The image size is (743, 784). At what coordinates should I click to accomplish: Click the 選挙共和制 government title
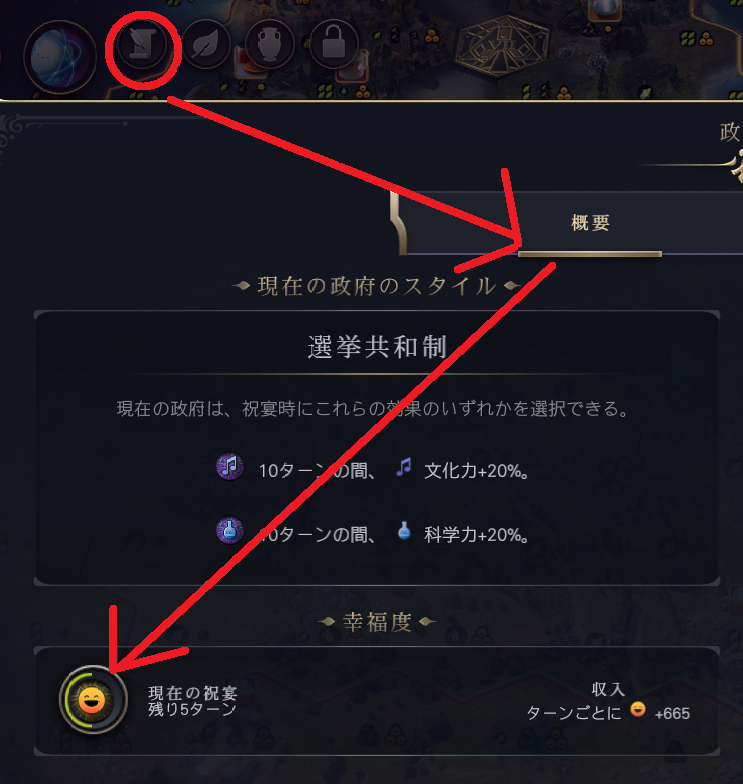point(377,347)
